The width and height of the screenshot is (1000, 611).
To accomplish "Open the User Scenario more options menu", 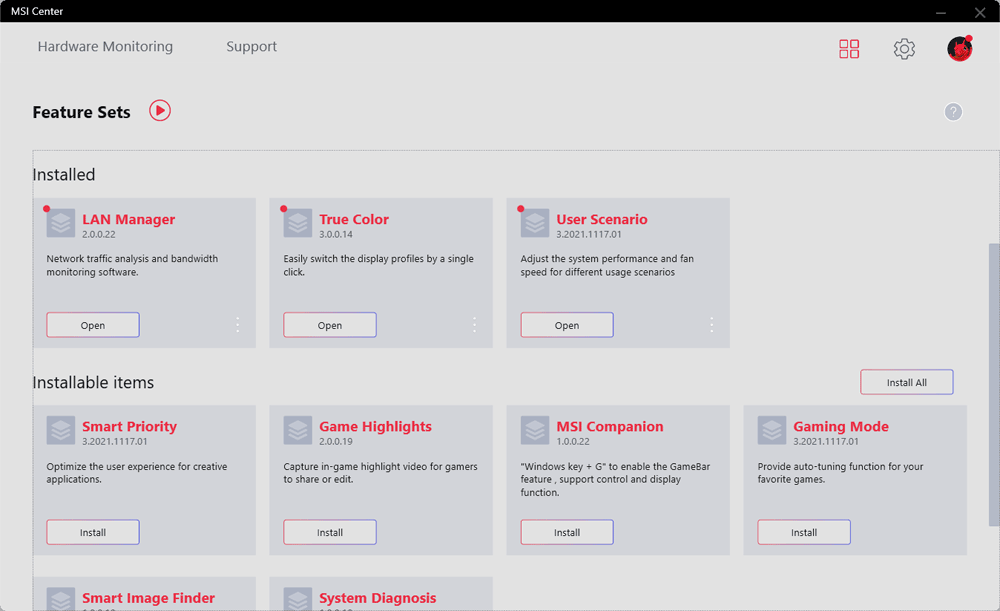I will click(x=712, y=325).
